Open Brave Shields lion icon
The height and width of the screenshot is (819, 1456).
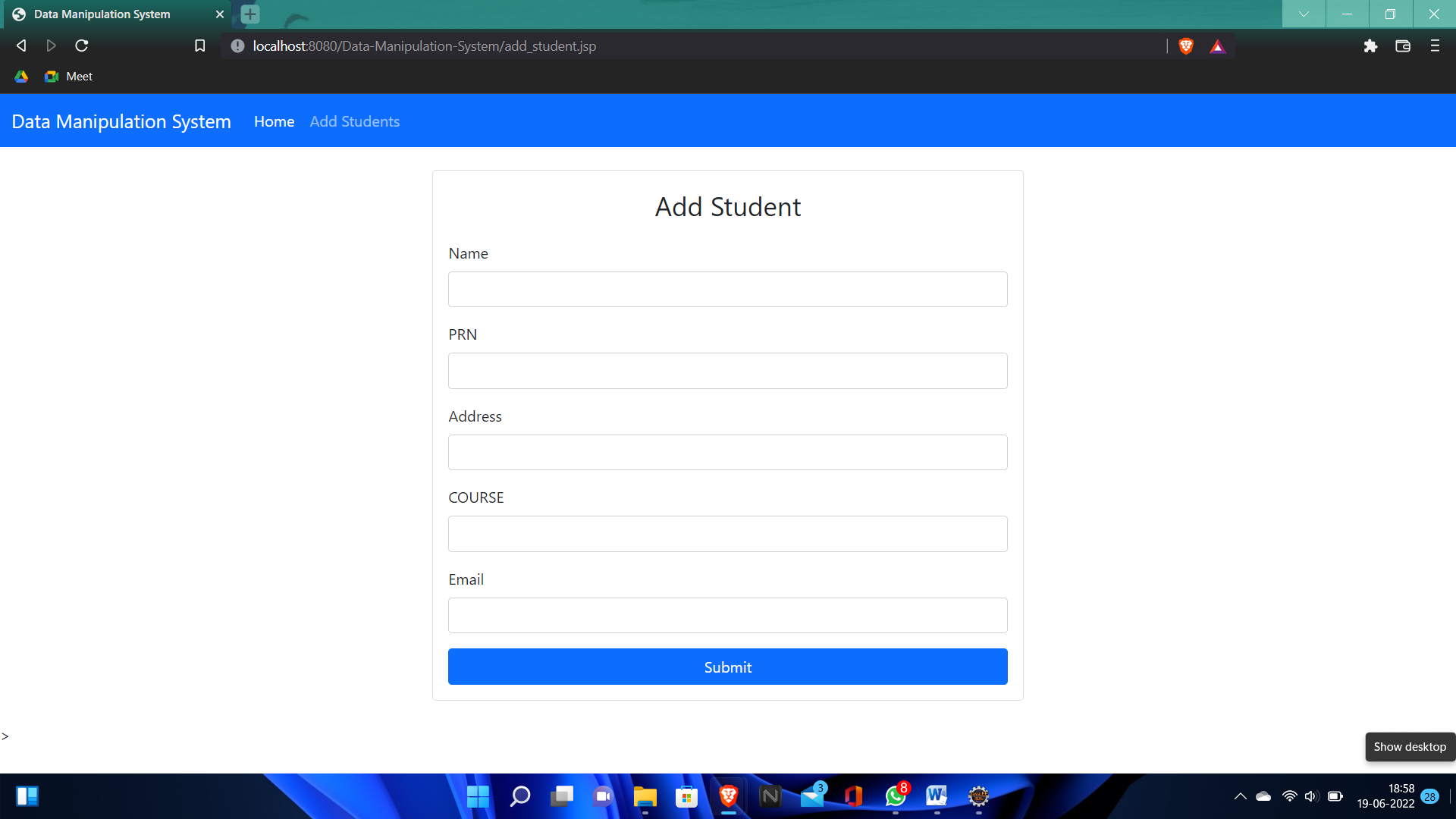pos(1186,46)
